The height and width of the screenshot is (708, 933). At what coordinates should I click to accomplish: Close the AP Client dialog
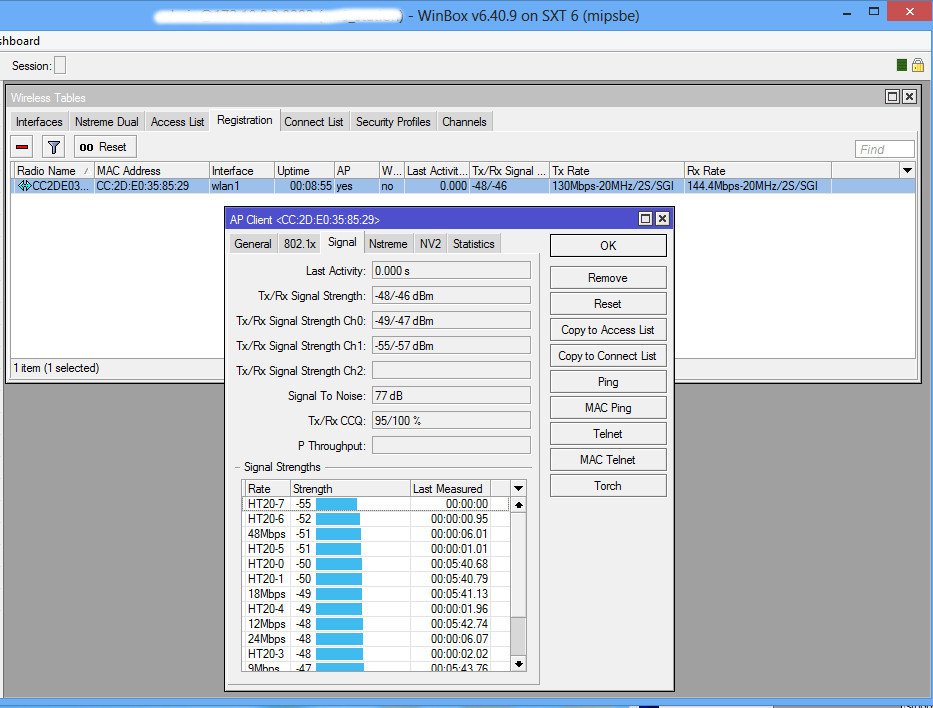pyautogui.click(x=662, y=218)
